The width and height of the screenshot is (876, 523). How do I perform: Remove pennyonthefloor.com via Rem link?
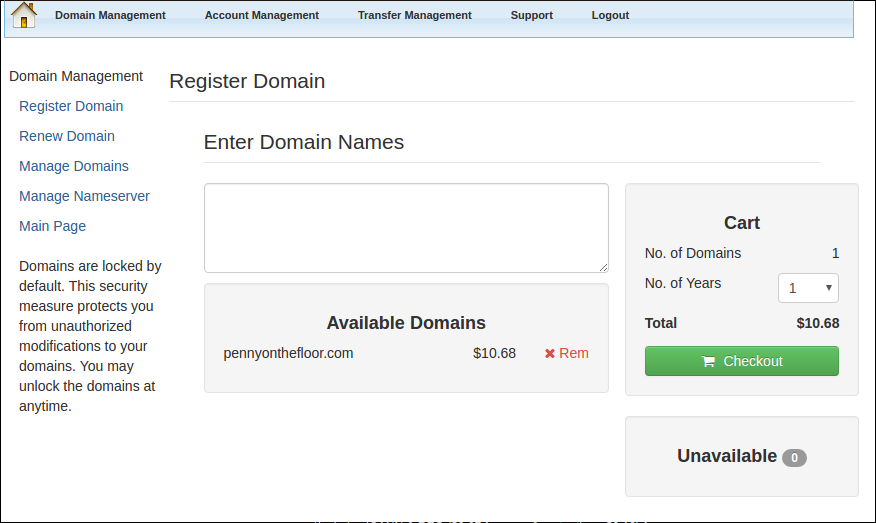coord(566,354)
